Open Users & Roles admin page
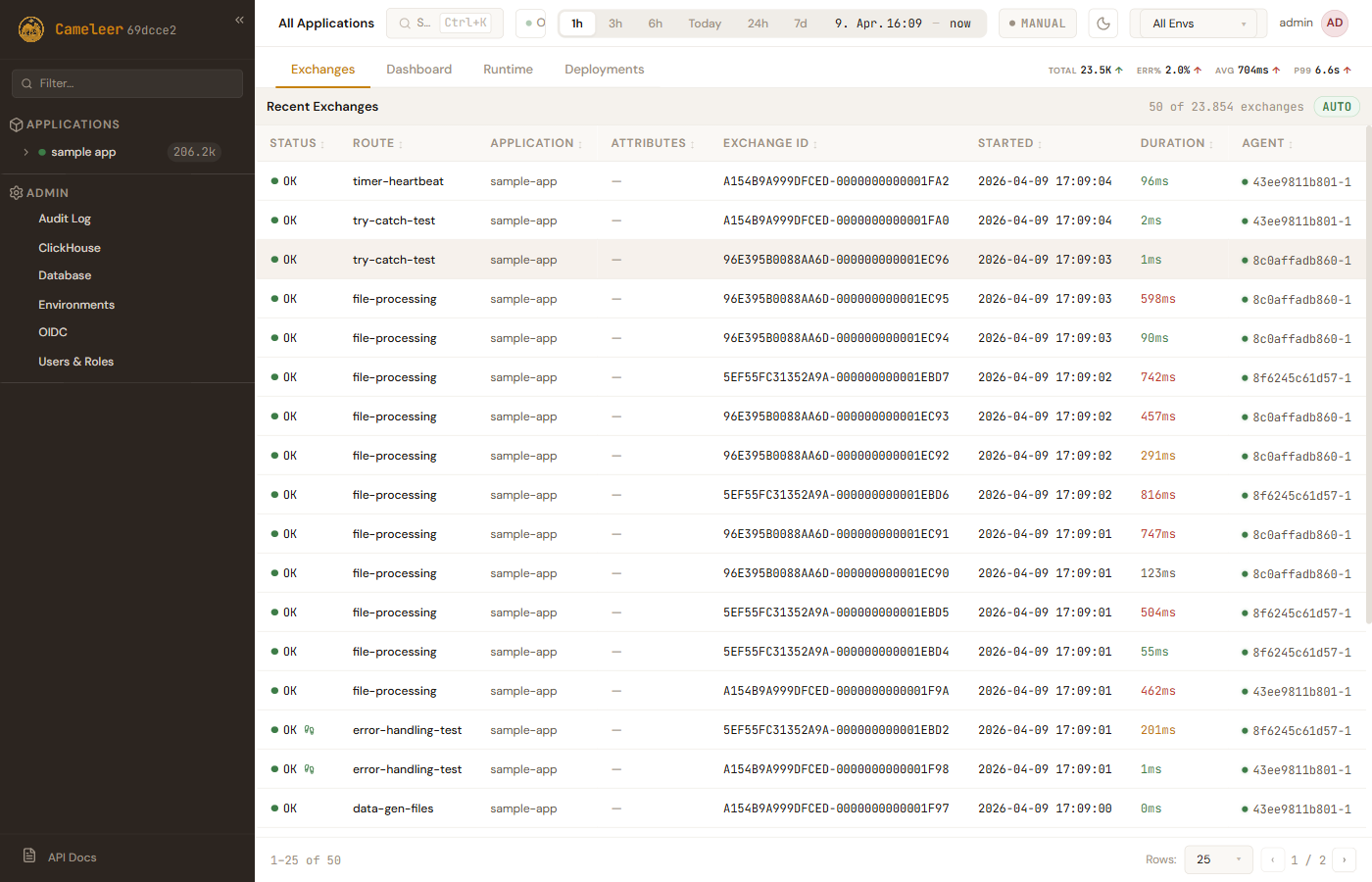This screenshot has width=1372, height=882. (75, 362)
